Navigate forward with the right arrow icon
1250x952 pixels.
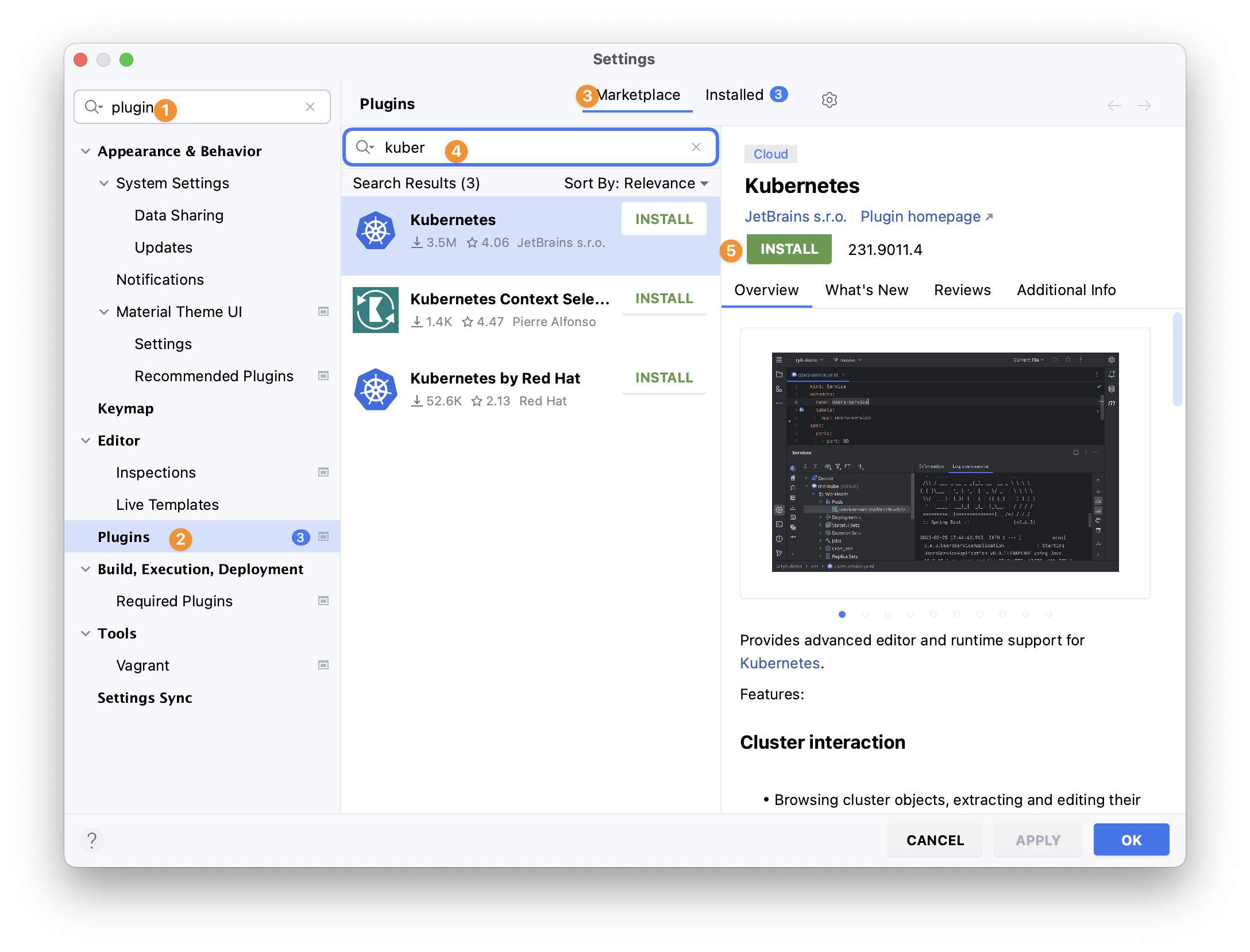click(x=1144, y=106)
